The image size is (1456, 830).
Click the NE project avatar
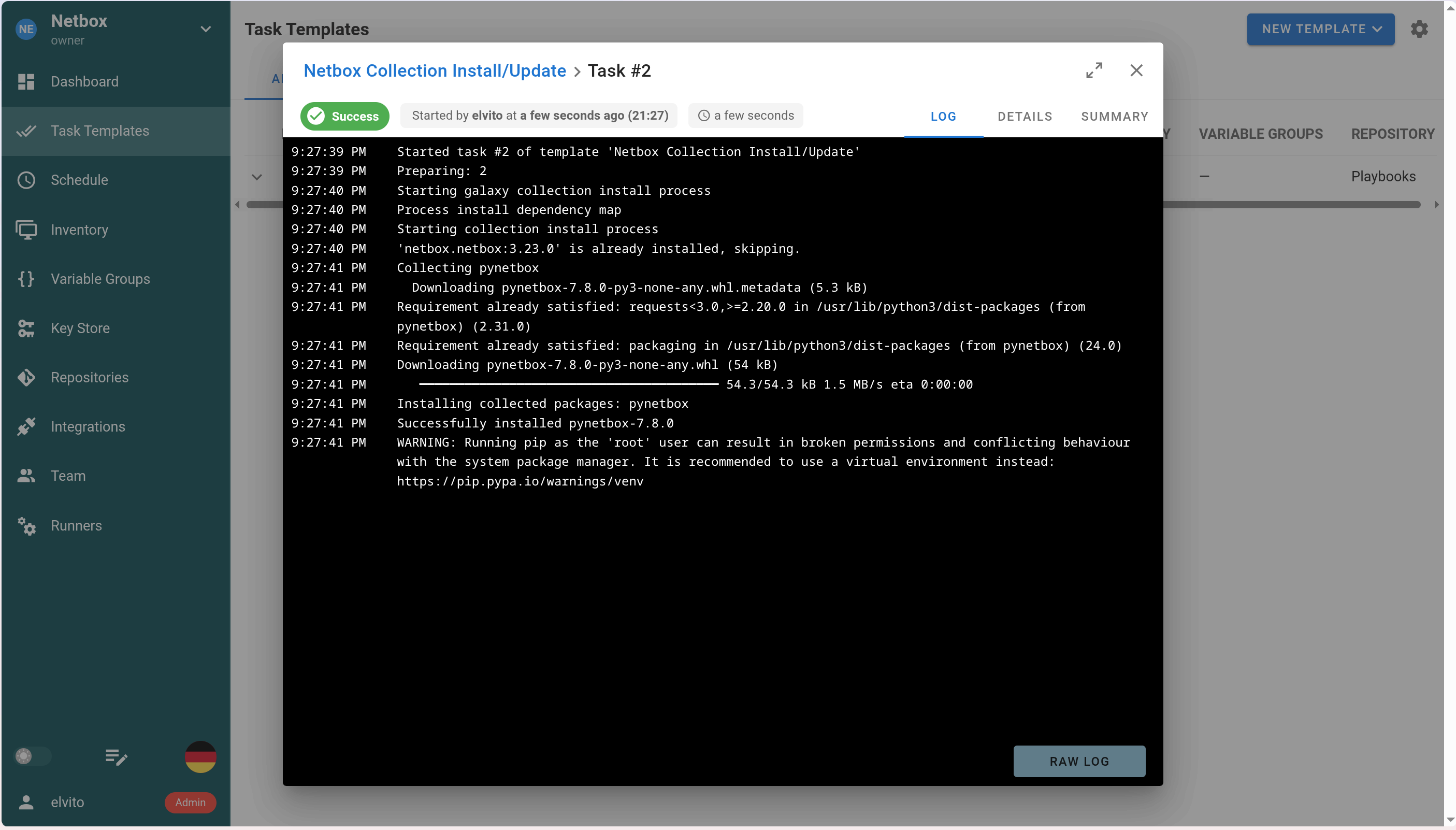(x=26, y=29)
